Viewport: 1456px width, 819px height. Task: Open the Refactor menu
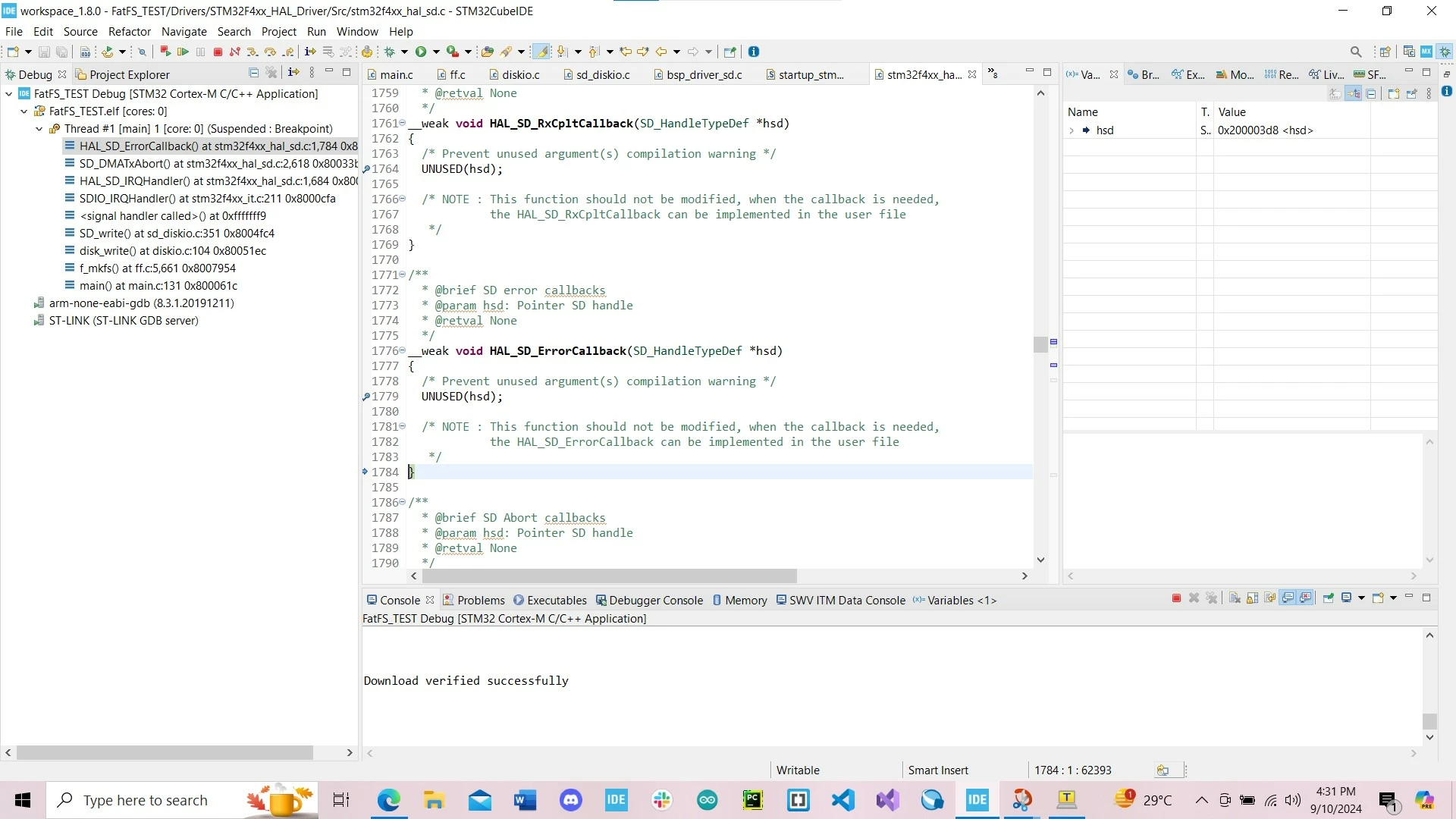(x=130, y=31)
